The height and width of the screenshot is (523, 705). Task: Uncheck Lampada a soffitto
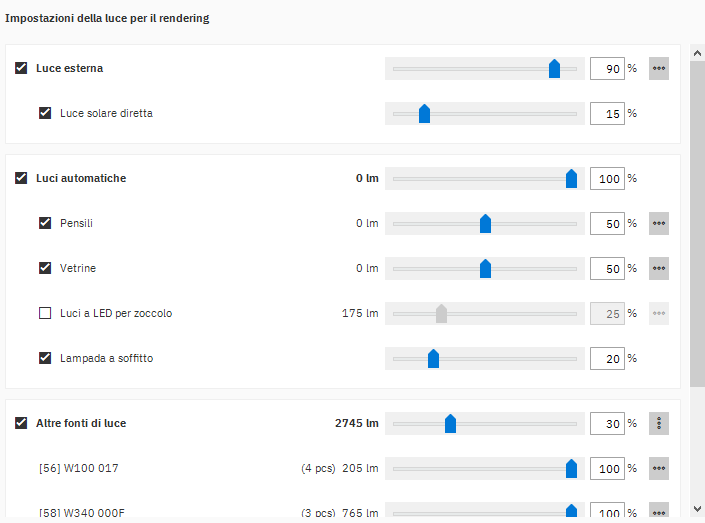coord(45,359)
